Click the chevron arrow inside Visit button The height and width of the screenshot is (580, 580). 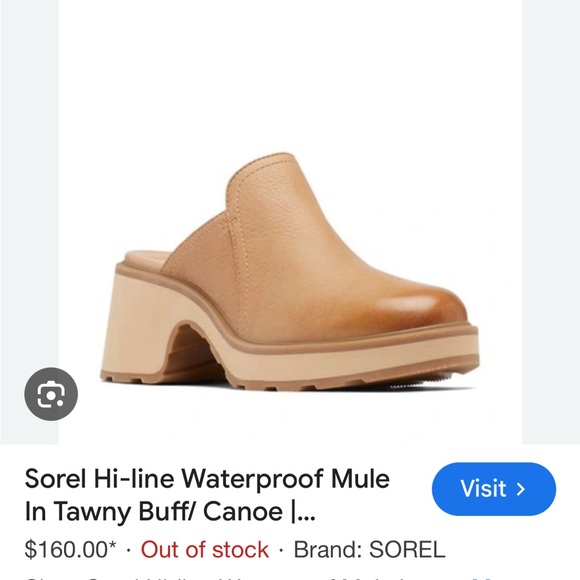point(520,489)
